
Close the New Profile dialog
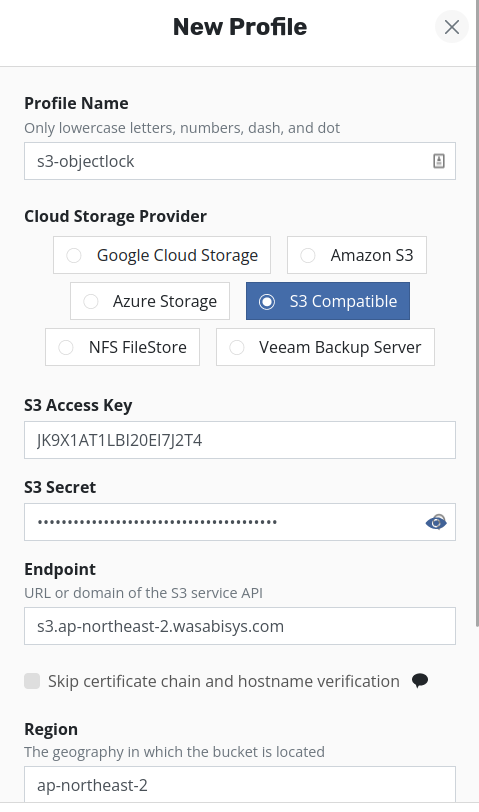tap(452, 27)
